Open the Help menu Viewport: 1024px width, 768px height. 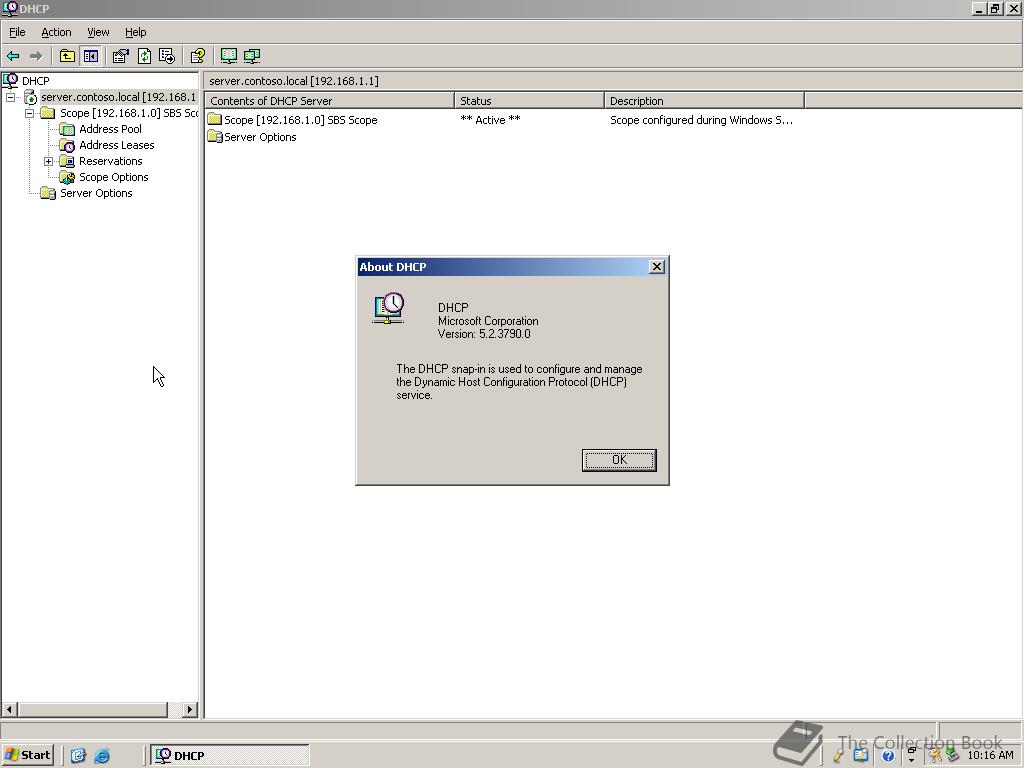136,32
